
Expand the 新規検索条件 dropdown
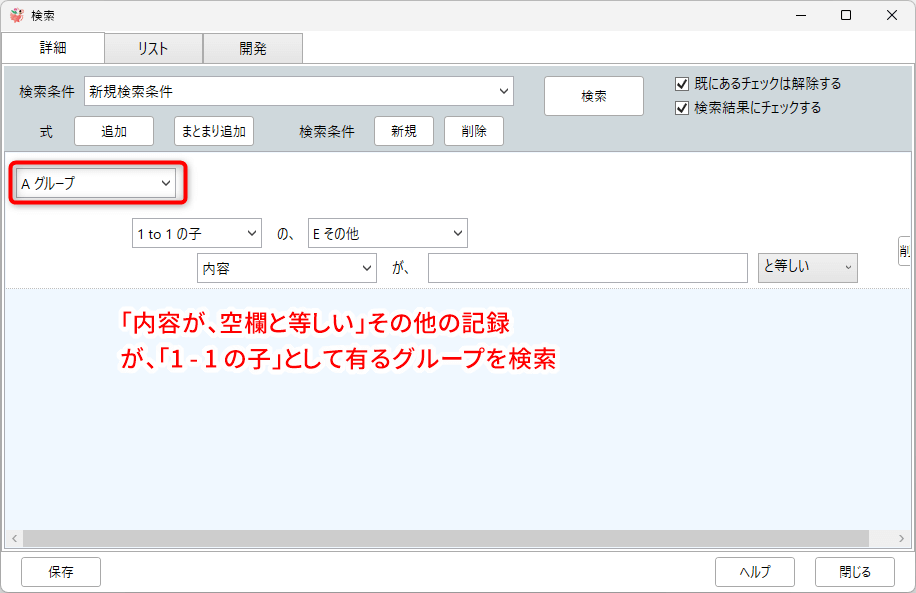[299, 91]
